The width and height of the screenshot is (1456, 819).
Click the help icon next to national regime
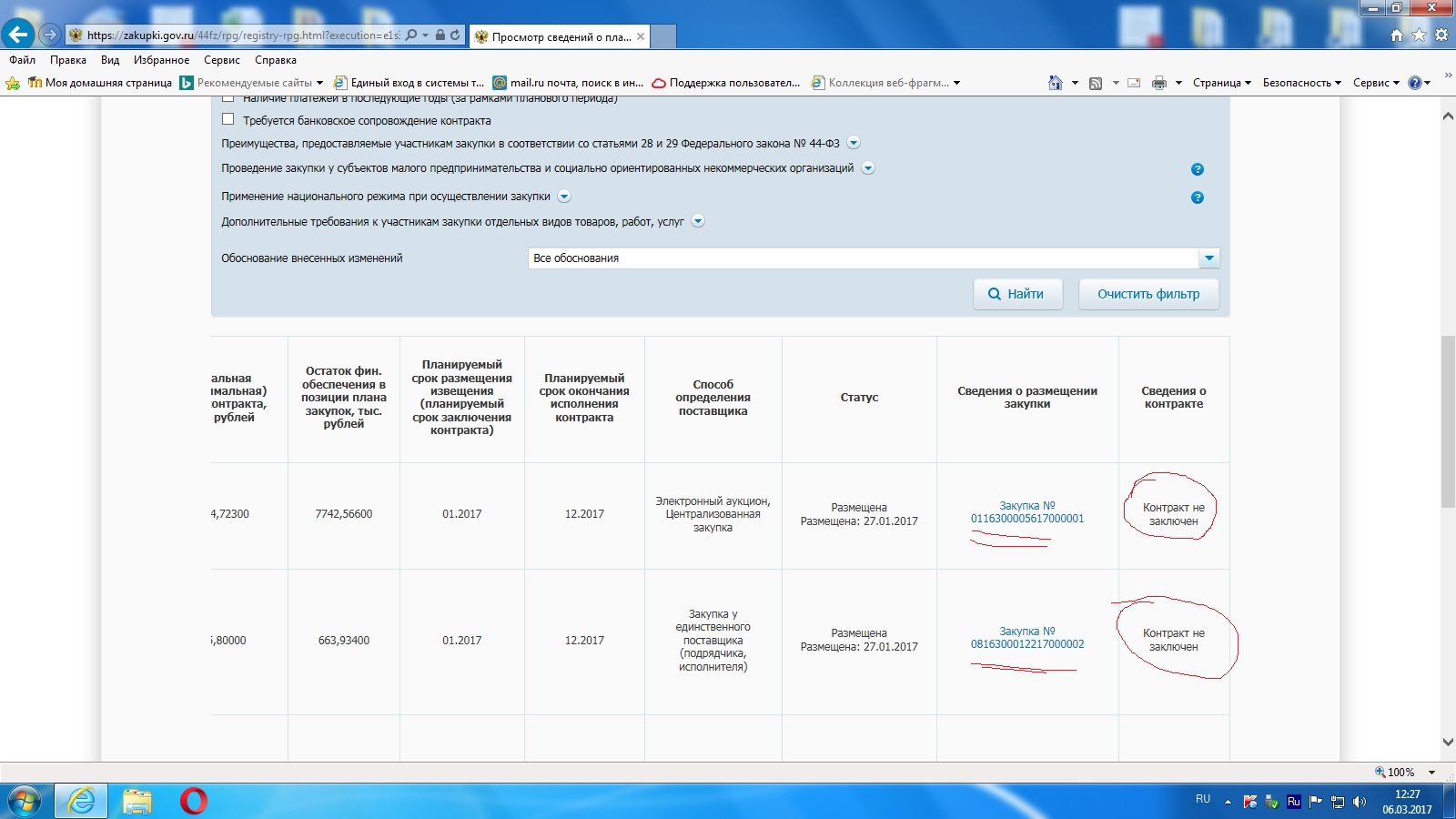pyautogui.click(x=1198, y=197)
